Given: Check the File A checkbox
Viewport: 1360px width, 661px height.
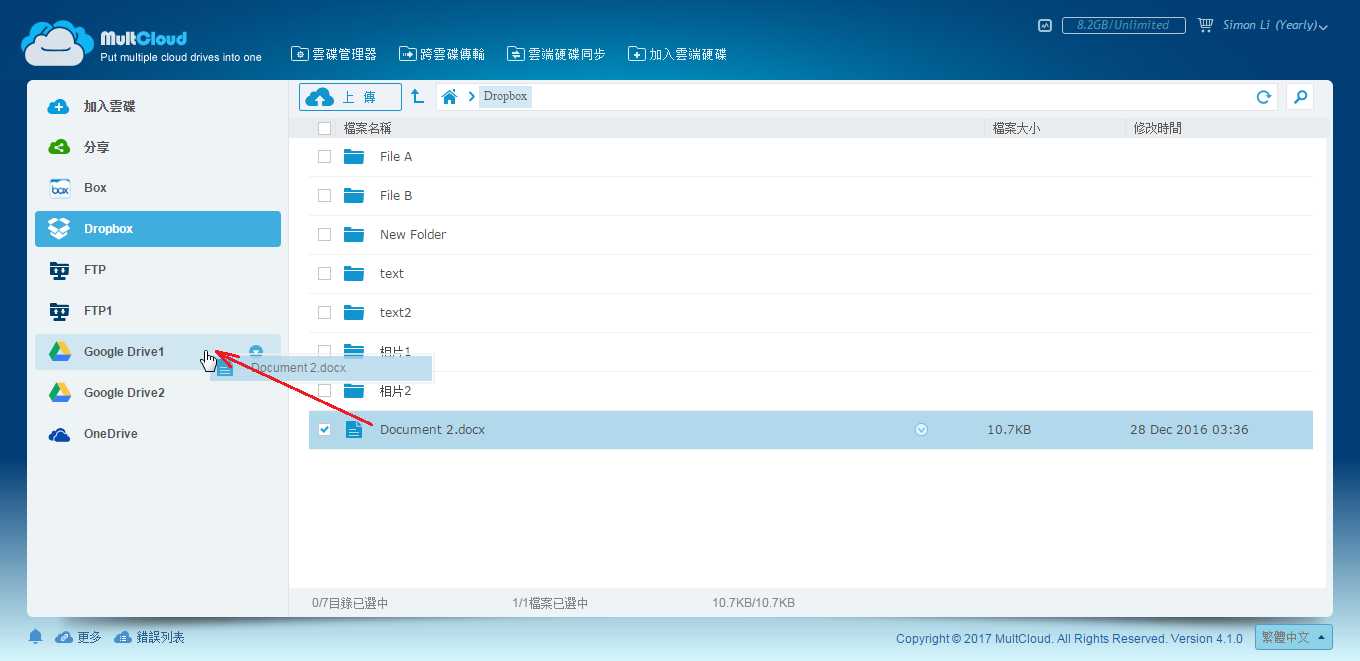Looking at the screenshot, I should pos(324,156).
